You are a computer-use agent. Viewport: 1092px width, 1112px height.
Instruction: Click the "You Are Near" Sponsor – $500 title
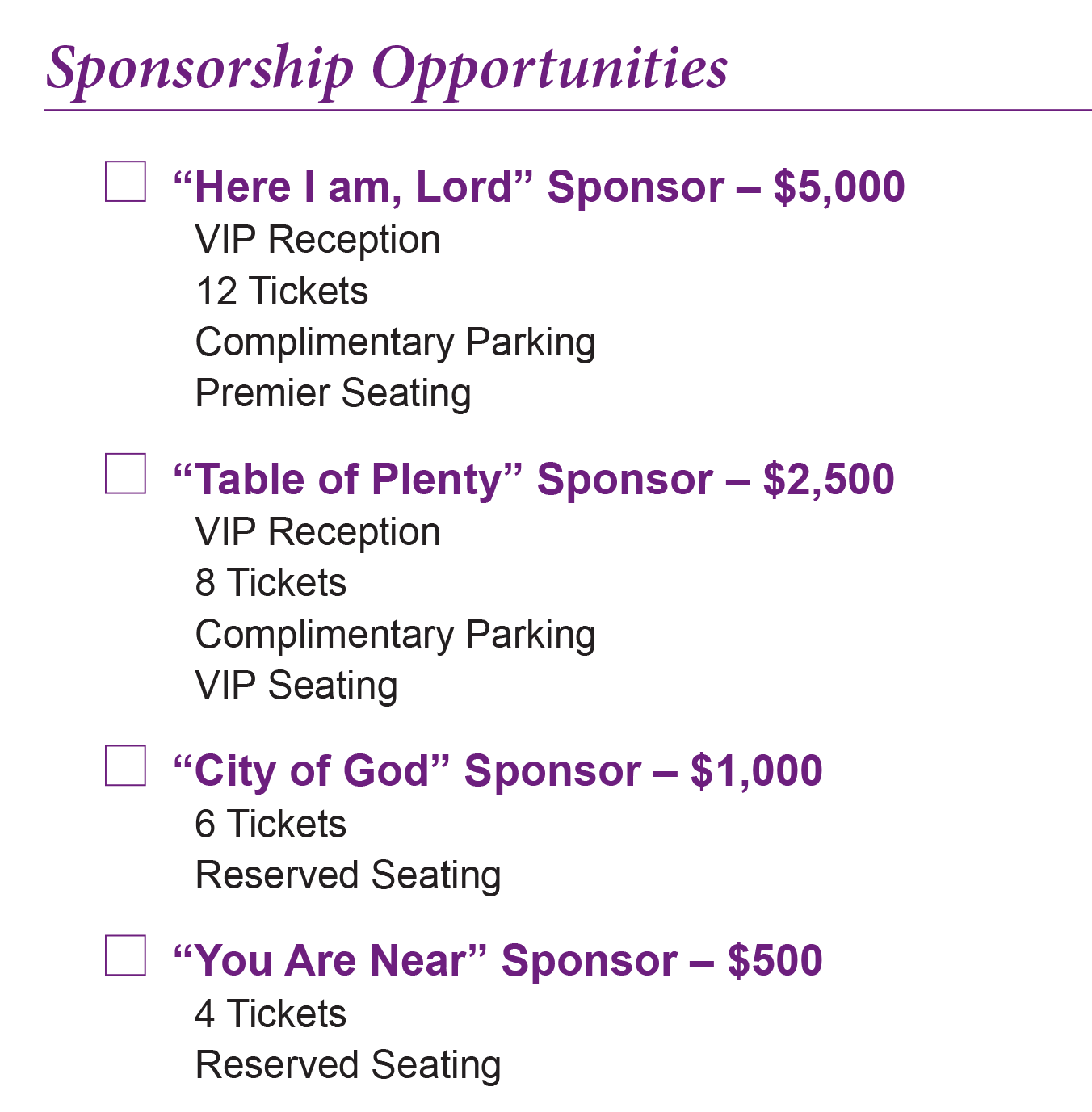pyautogui.click(x=498, y=961)
